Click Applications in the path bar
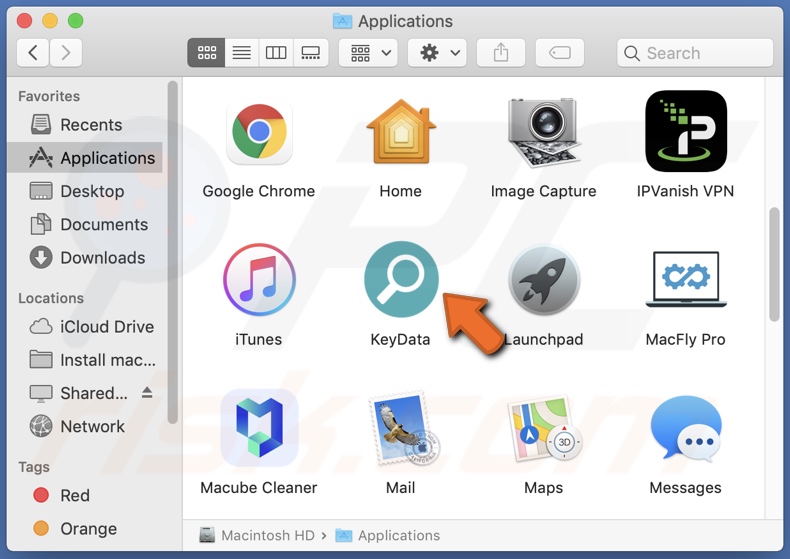 [387, 535]
